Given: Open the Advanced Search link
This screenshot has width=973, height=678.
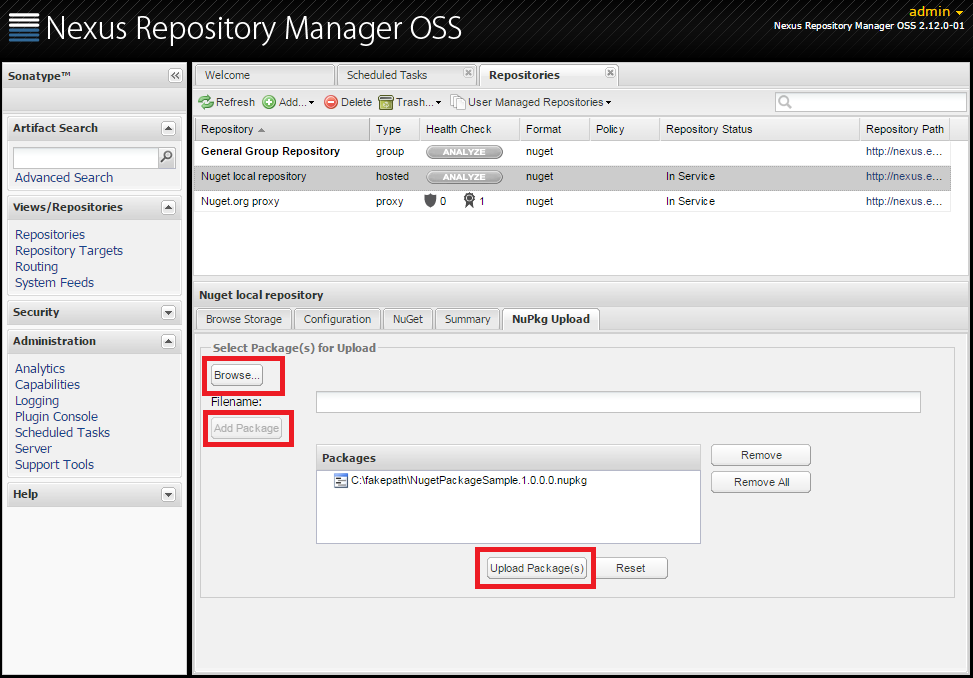Looking at the screenshot, I should pos(64,178).
